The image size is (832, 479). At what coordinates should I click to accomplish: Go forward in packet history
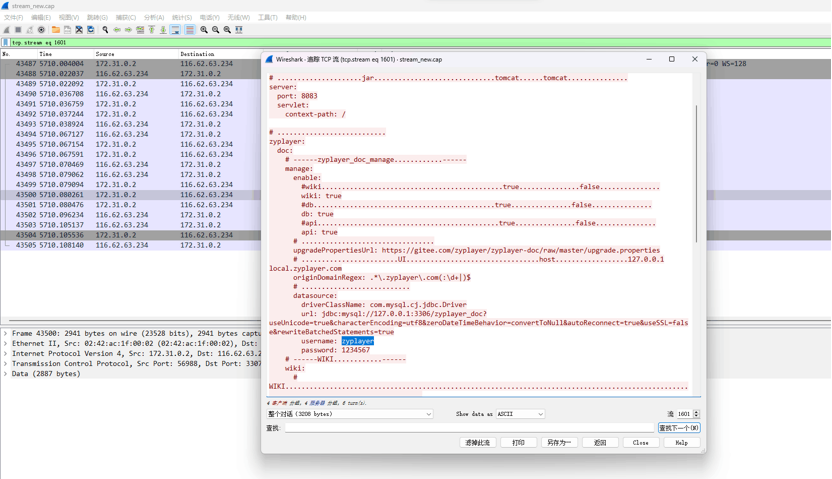(128, 30)
